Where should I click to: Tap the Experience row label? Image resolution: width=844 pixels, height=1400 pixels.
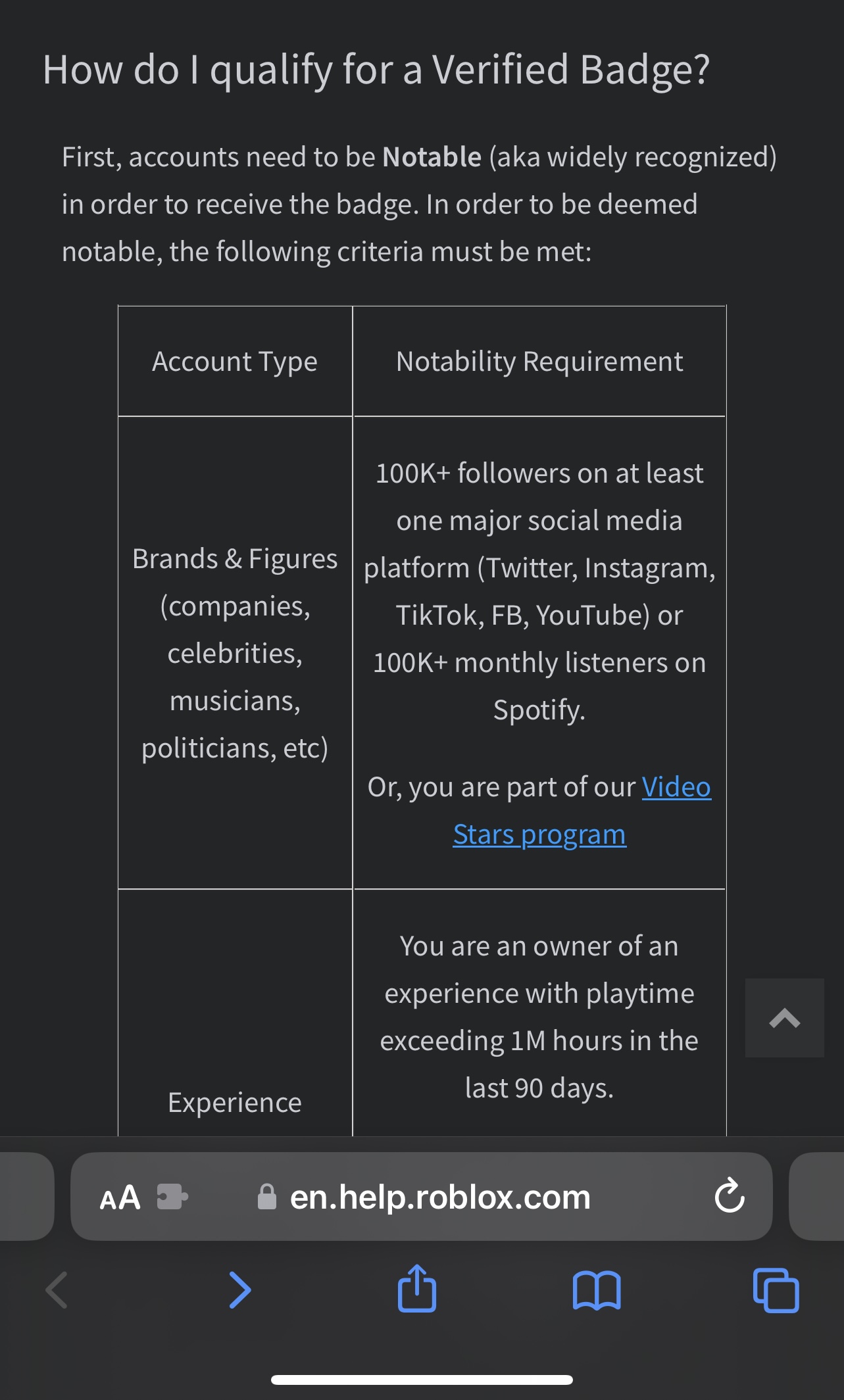(x=234, y=1103)
